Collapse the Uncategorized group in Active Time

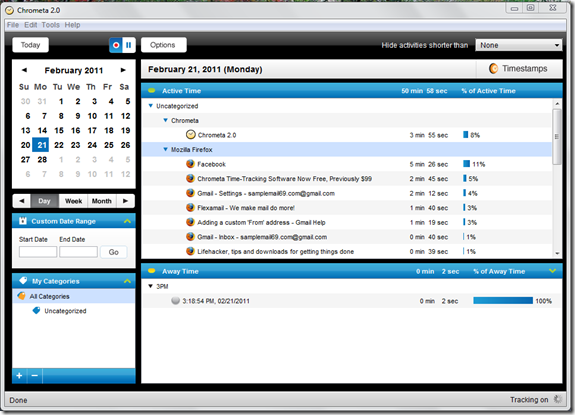(150, 106)
